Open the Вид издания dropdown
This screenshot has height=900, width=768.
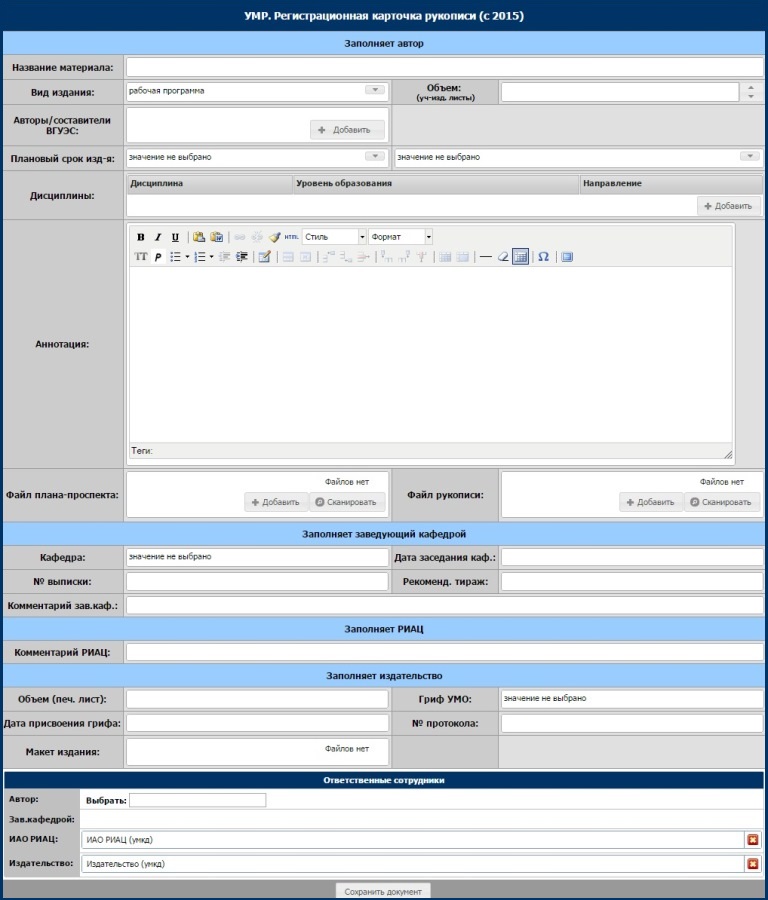(x=375, y=90)
